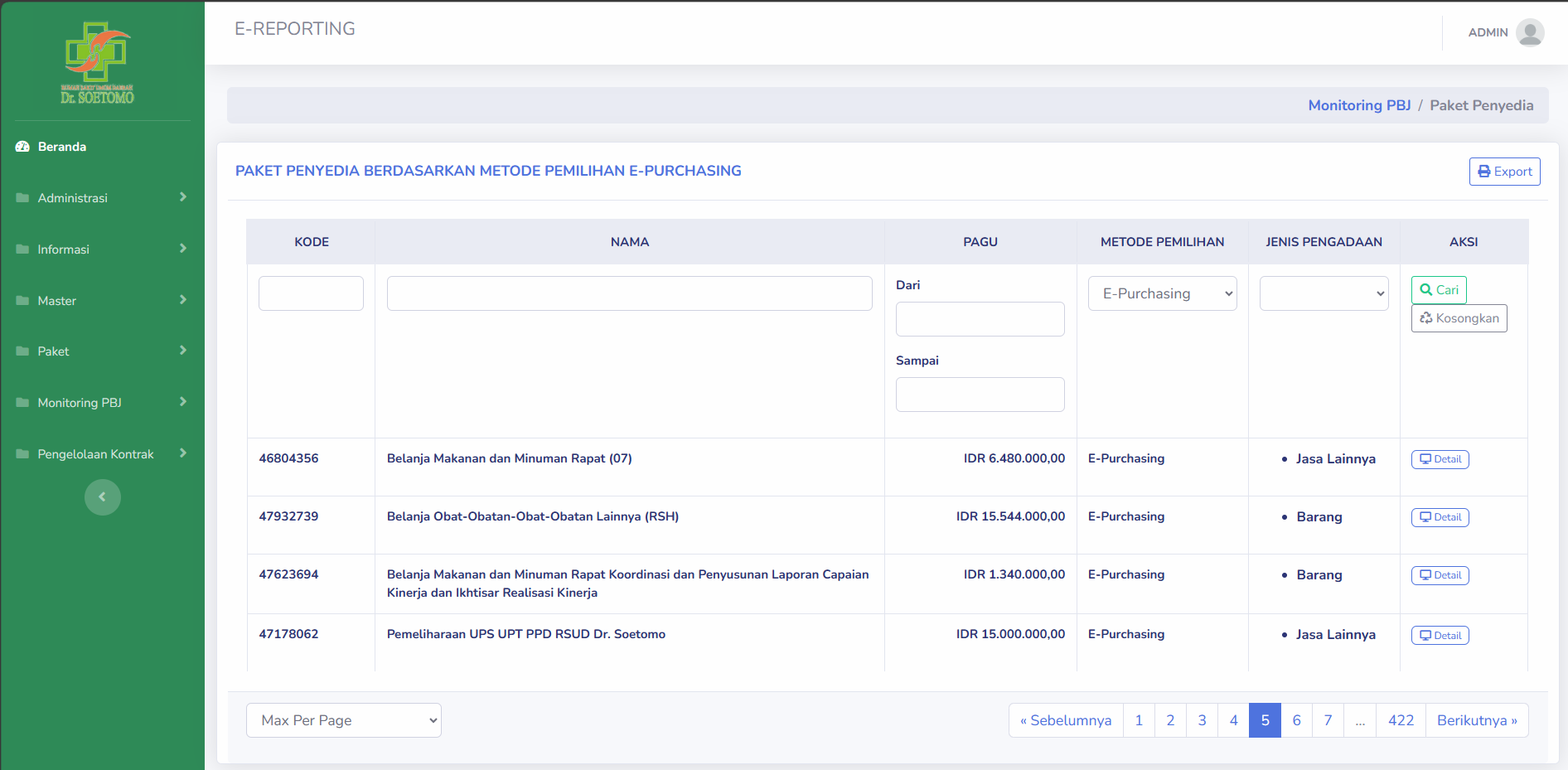Click the Pagu Dari input field

pyautogui.click(x=980, y=319)
